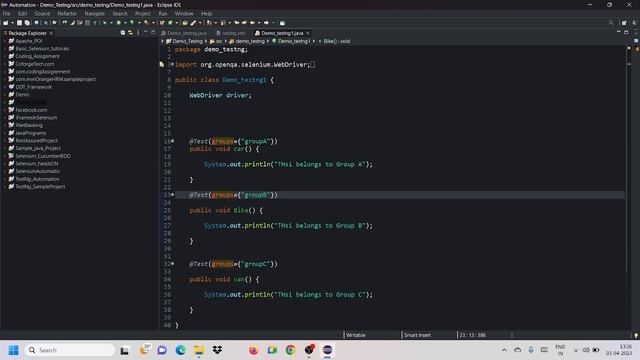Expand the Demo project node

point(5,95)
